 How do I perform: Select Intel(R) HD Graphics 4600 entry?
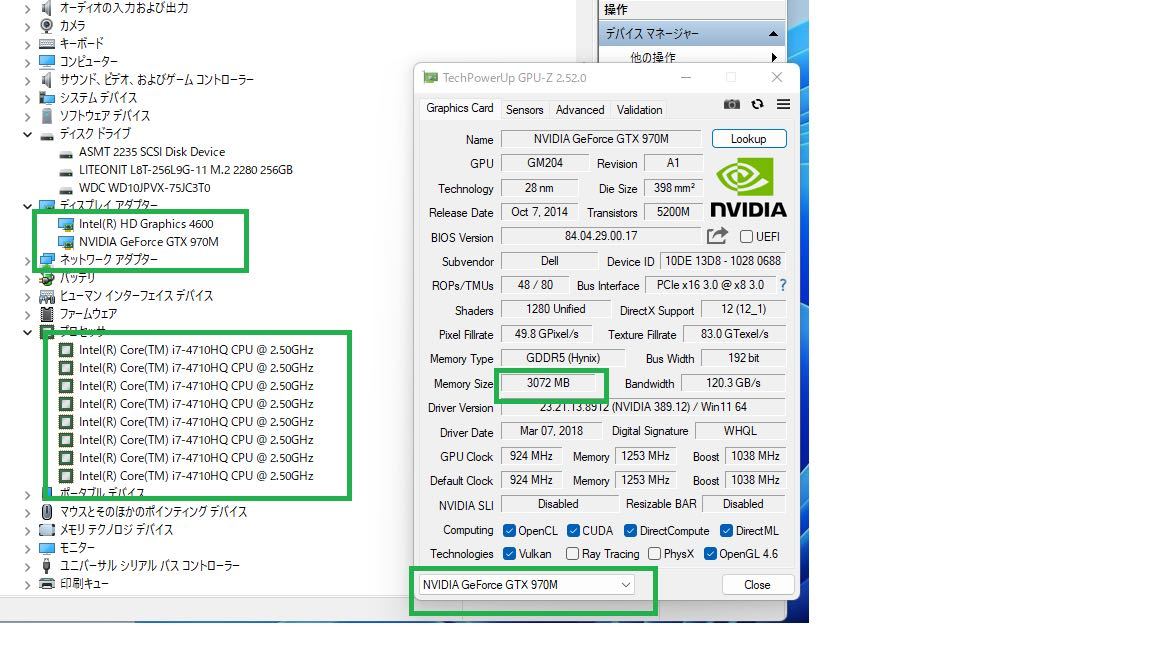point(146,224)
